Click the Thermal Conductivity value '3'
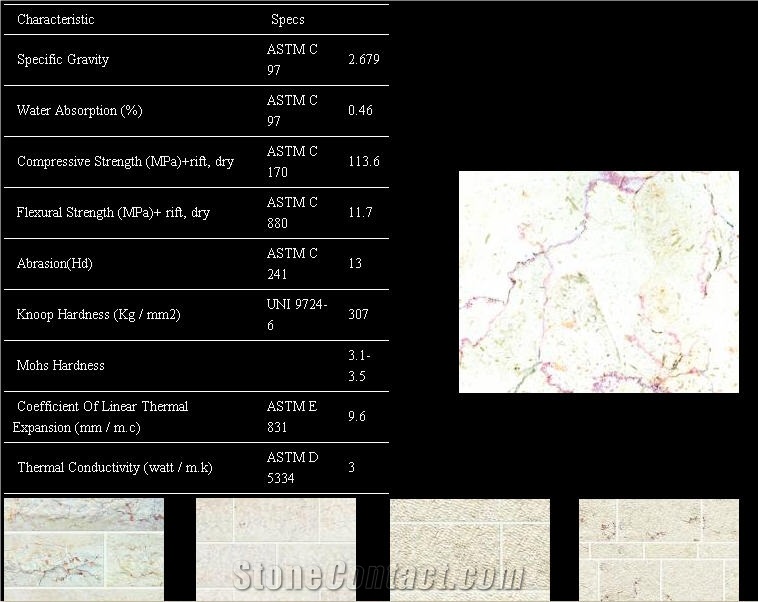This screenshot has height=602, width=758. pyautogui.click(x=351, y=467)
